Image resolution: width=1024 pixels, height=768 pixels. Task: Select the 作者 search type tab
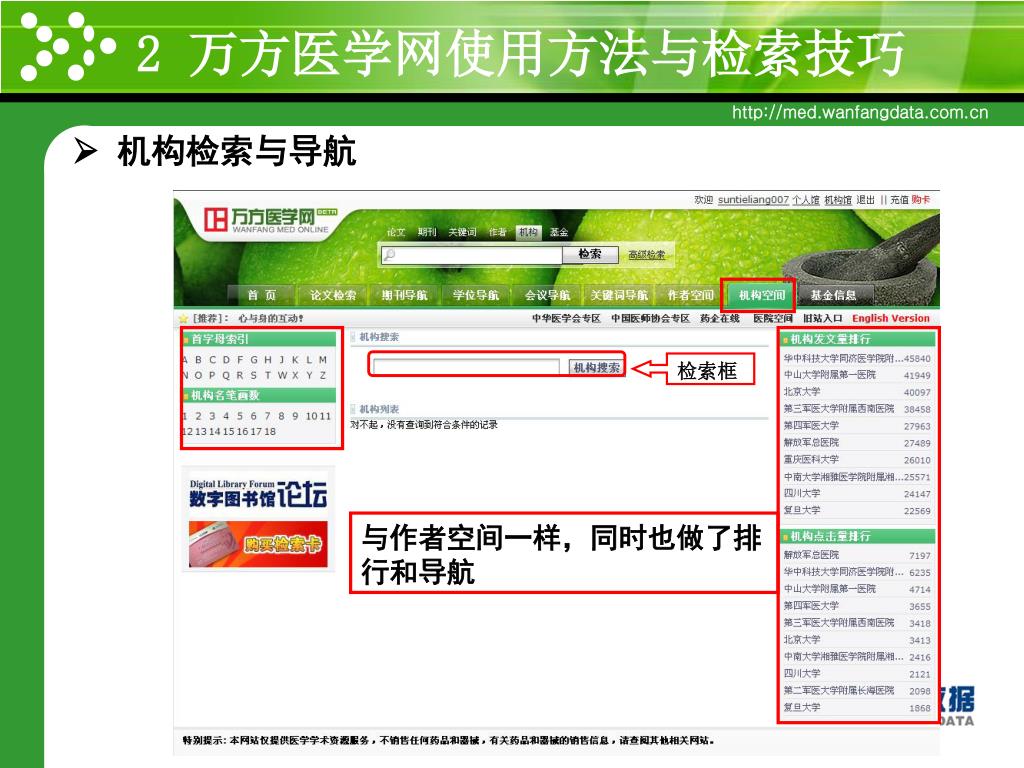click(498, 232)
